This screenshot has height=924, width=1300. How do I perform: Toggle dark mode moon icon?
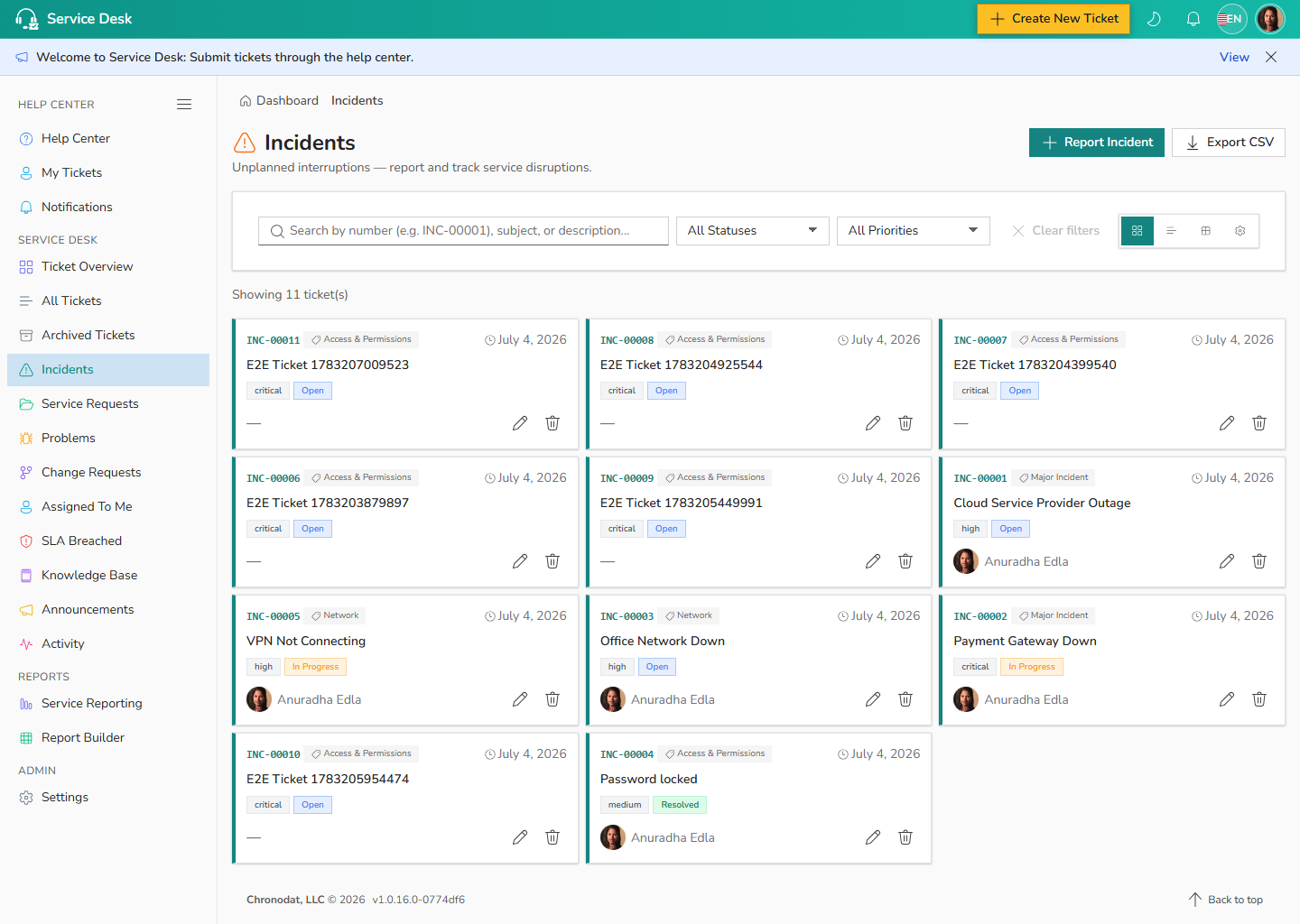click(x=1154, y=19)
